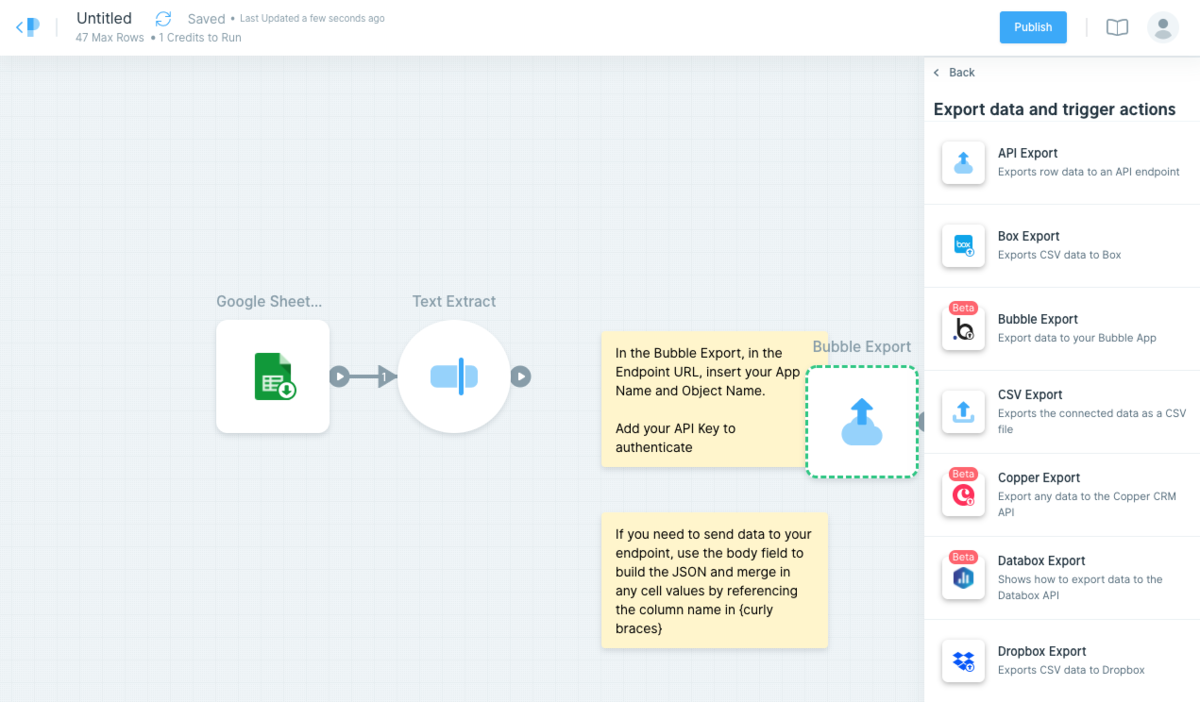This screenshot has height=702, width=1200.
Task: Select the Google Sheets import step
Action: tap(273, 376)
